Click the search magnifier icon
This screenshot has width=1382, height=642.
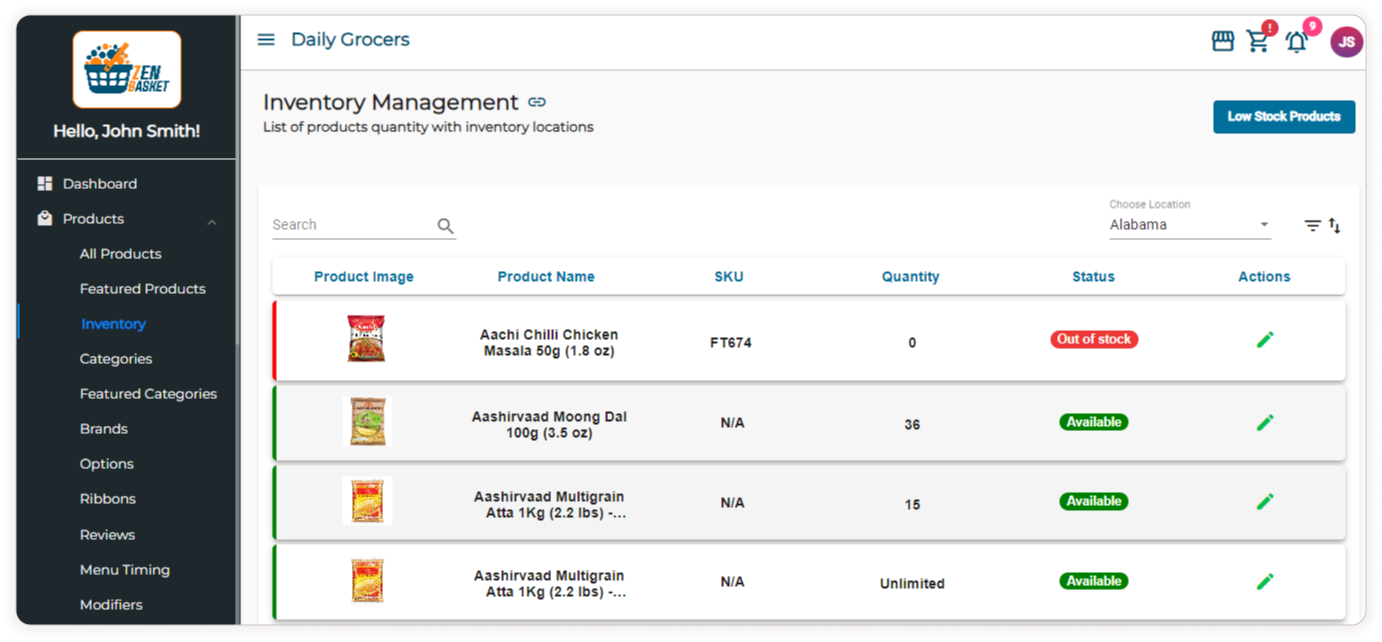446,226
